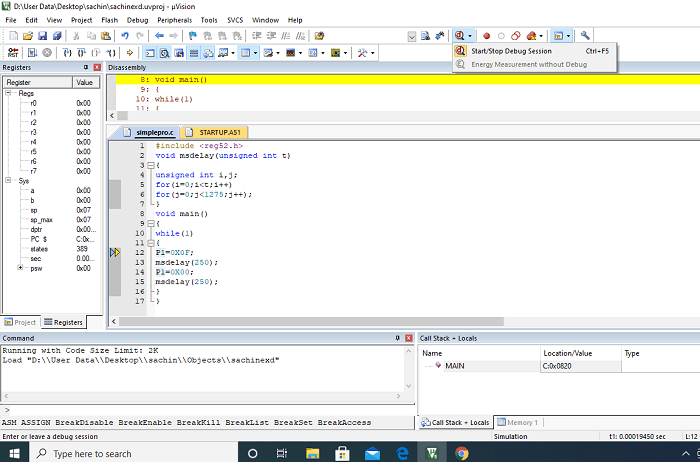Click the editor horizontal scrollbar
Viewport: 700px width, 462px height.
[x=312, y=321]
